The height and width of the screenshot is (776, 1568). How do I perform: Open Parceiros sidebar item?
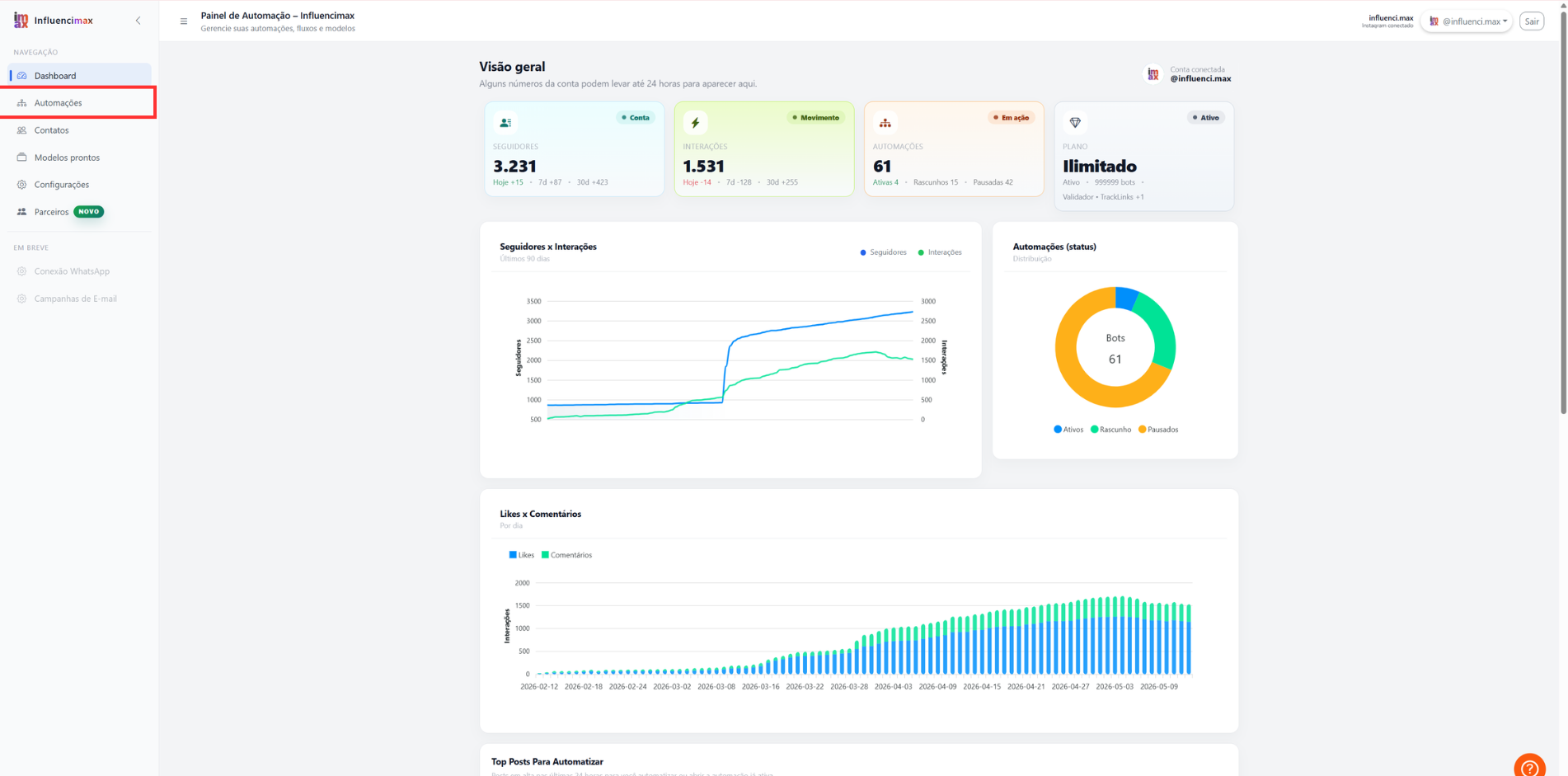click(x=79, y=212)
